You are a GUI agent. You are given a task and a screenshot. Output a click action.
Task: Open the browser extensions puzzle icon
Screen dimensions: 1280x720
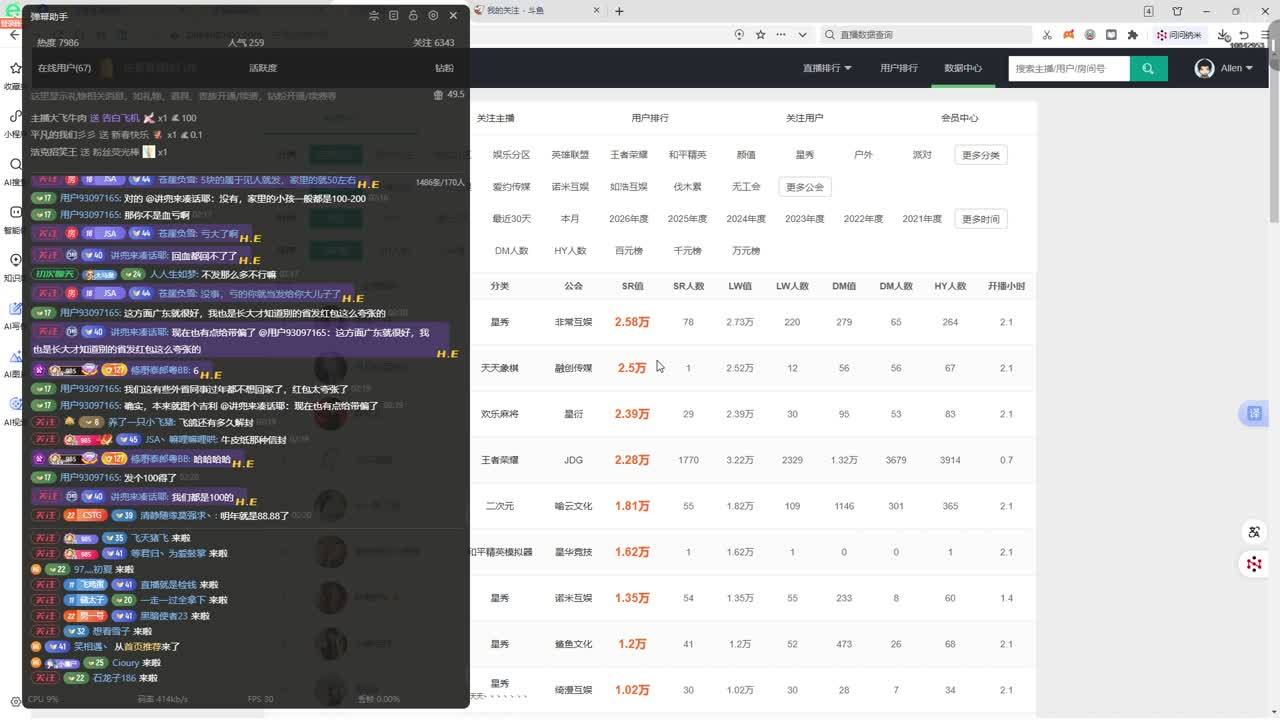[x=1132, y=34]
